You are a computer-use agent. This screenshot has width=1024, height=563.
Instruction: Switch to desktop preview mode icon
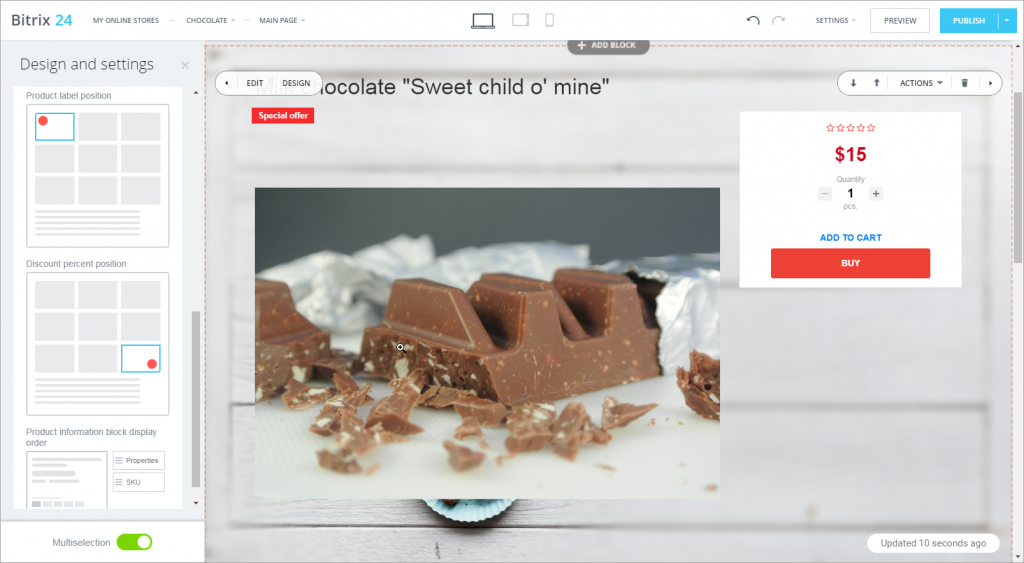(483, 21)
